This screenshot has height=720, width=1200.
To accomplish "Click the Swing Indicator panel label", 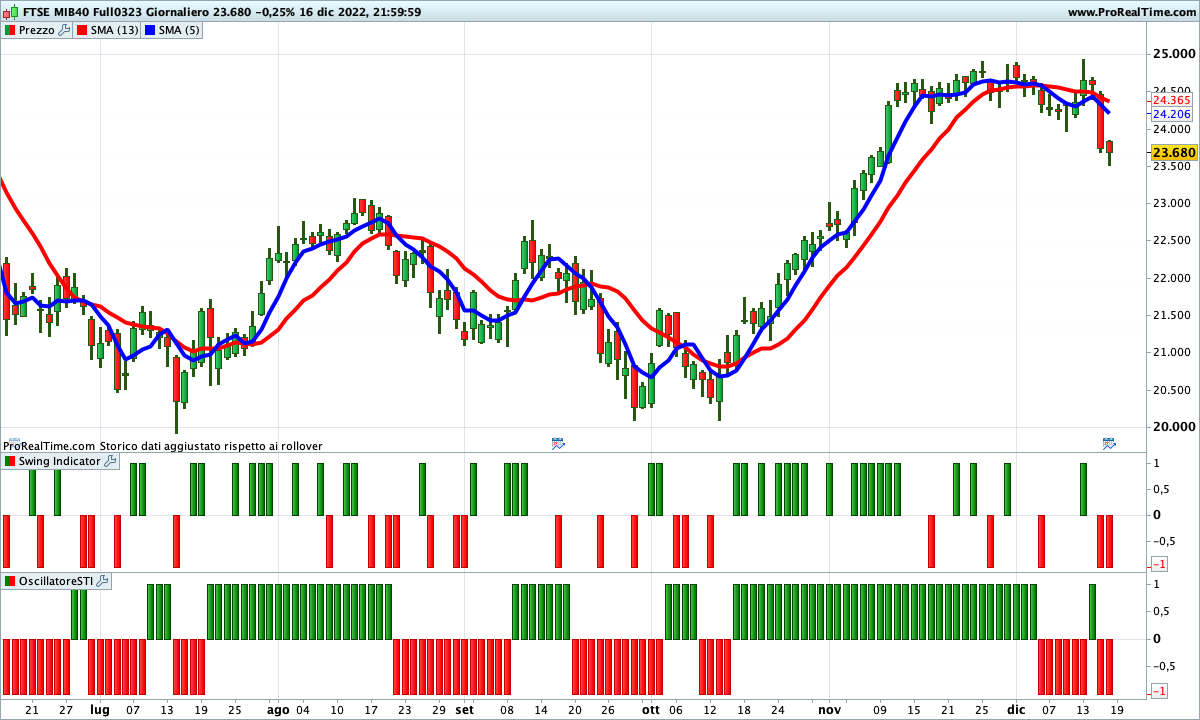I will (60, 461).
